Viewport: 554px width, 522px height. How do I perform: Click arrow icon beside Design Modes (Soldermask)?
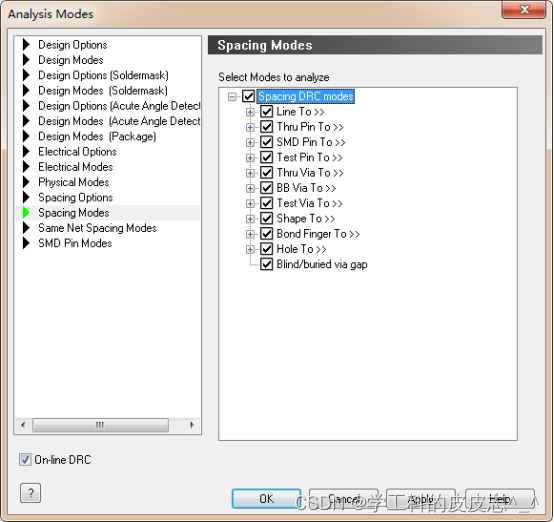pyautogui.click(x=26, y=90)
